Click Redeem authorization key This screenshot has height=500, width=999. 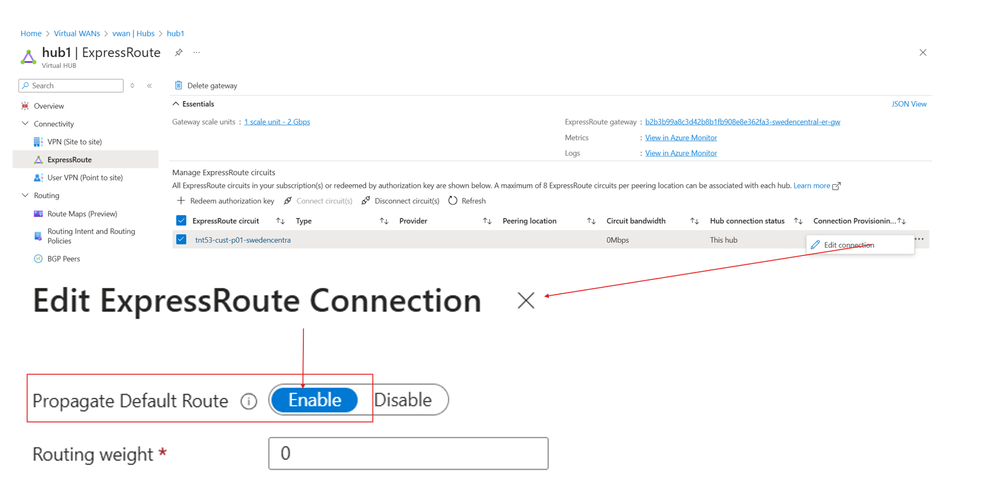click(226, 201)
